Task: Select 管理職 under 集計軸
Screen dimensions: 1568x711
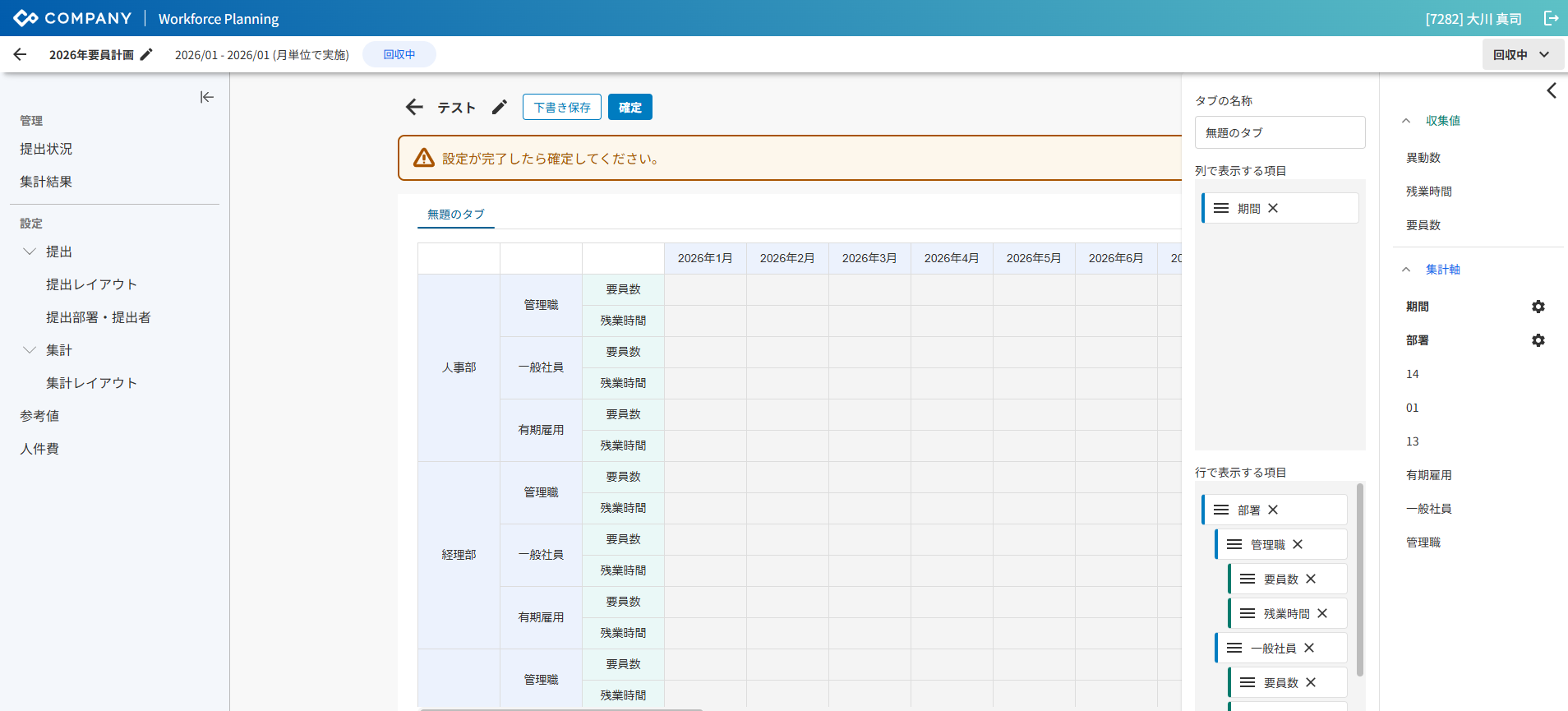Action: pyautogui.click(x=1423, y=542)
